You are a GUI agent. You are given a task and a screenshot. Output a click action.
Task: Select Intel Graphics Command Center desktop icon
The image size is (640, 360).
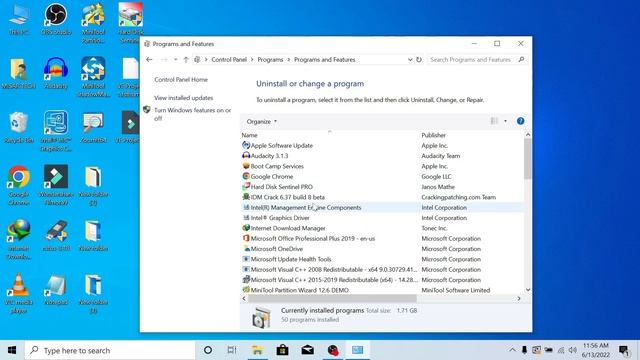click(x=56, y=131)
